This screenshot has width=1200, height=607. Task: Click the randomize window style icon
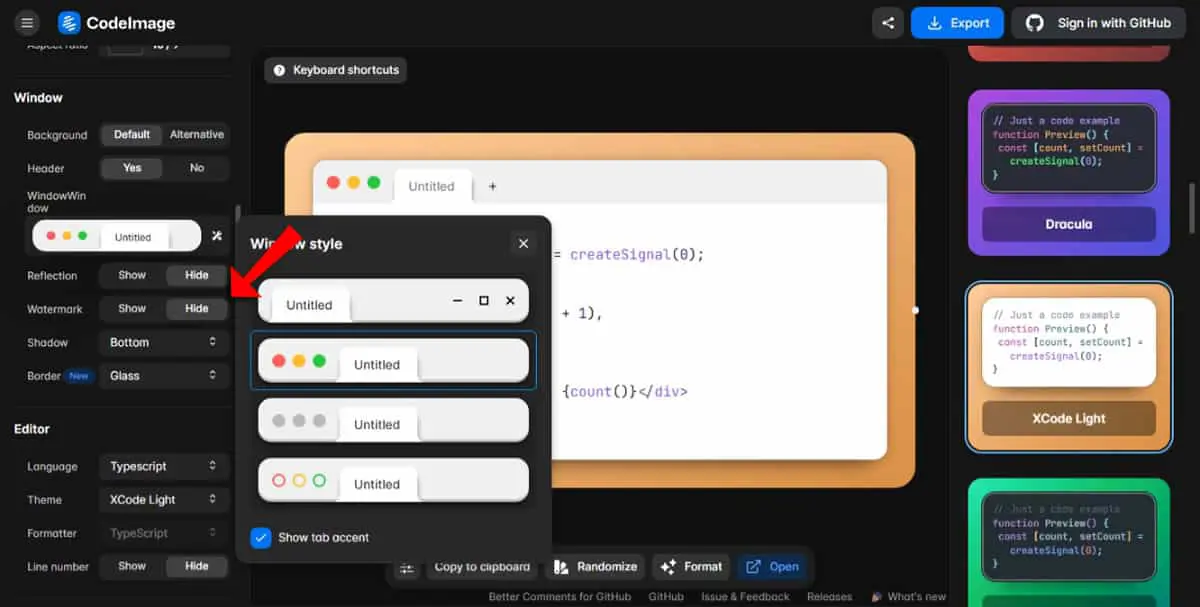point(217,236)
